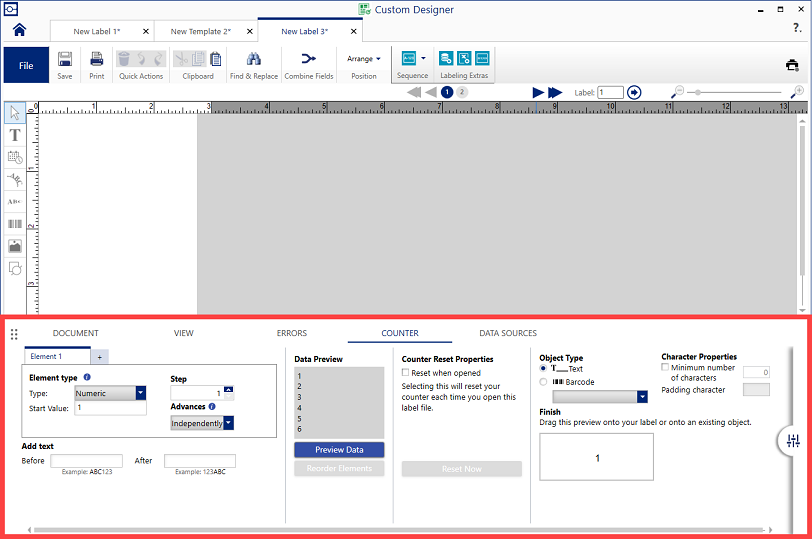Viewport: 812px width, 539px height.
Task: Click the zoom slider track
Action: tap(738, 92)
